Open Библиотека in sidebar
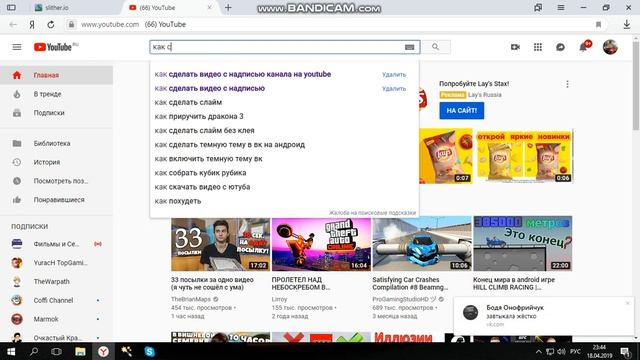Viewport: 640px width, 360px height. click(x=57, y=143)
